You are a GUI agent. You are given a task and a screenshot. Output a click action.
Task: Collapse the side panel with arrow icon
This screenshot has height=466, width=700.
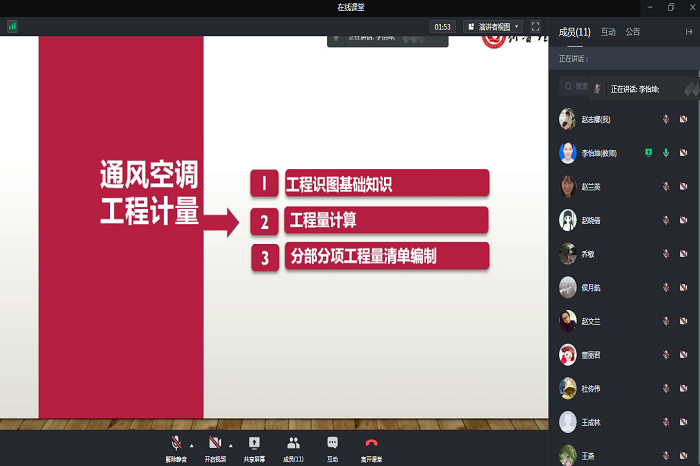coord(688,32)
